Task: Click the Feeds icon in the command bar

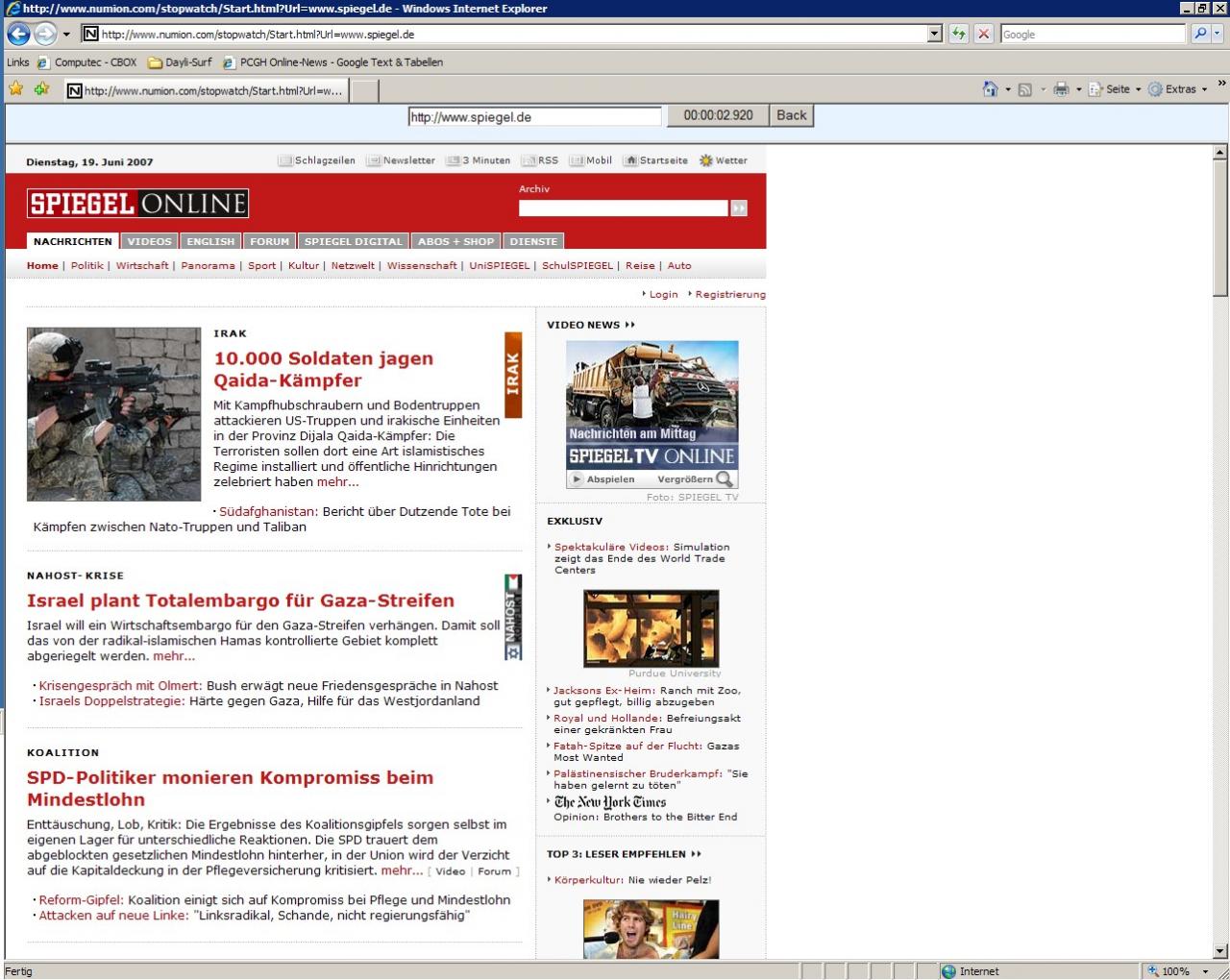Action: pyautogui.click(x=1024, y=89)
